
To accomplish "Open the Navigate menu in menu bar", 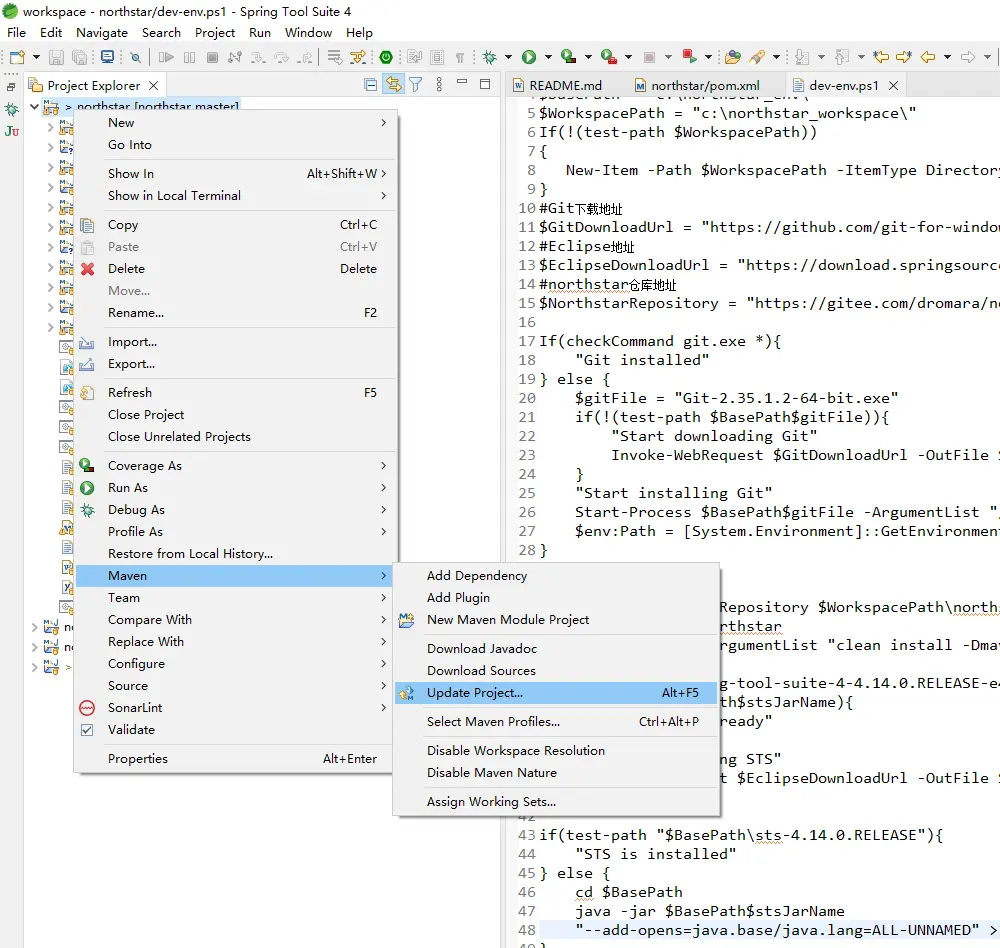I will click(102, 32).
